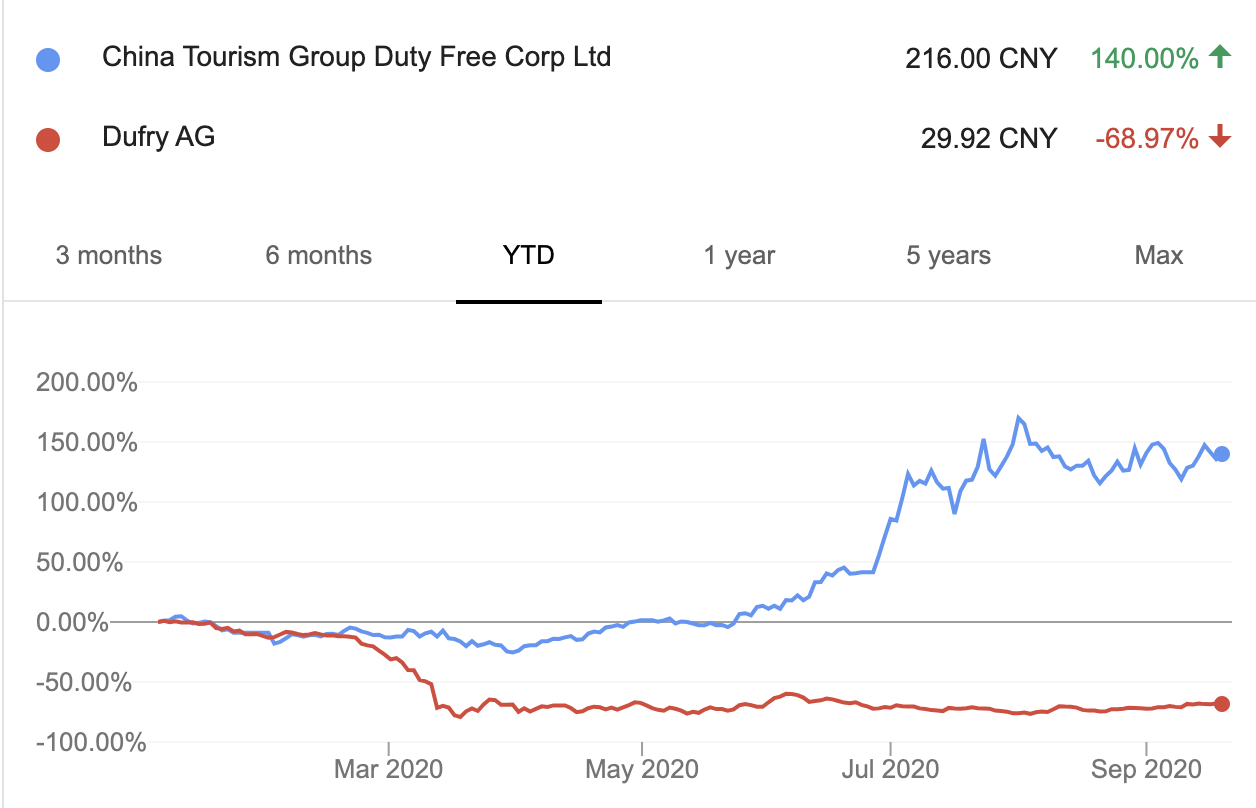Click the 216.00 CNY price value
The image size is (1256, 808).
981,59
